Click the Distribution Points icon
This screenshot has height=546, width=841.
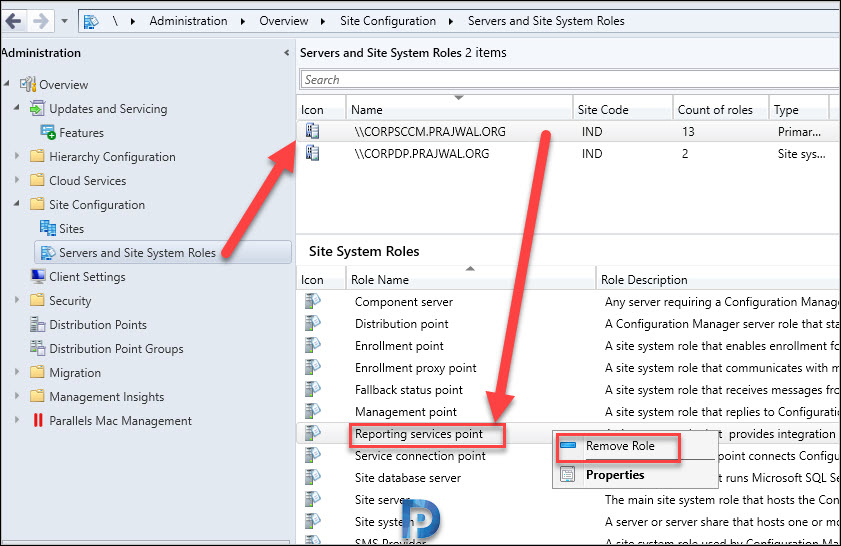tap(38, 324)
